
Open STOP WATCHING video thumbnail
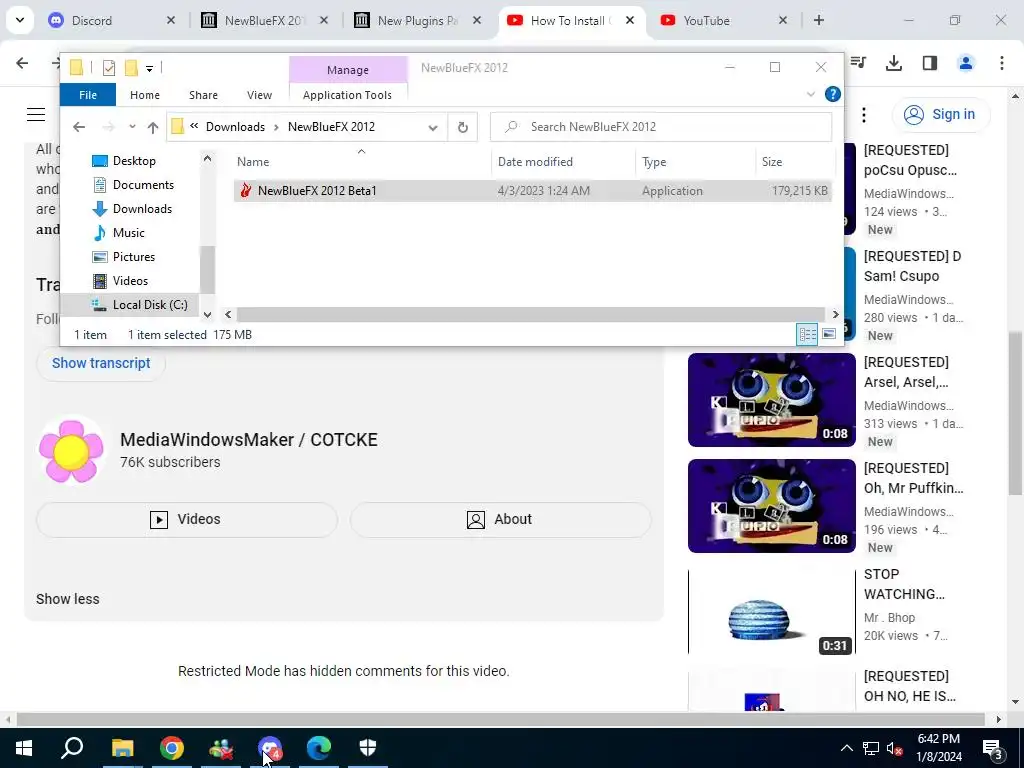point(771,611)
